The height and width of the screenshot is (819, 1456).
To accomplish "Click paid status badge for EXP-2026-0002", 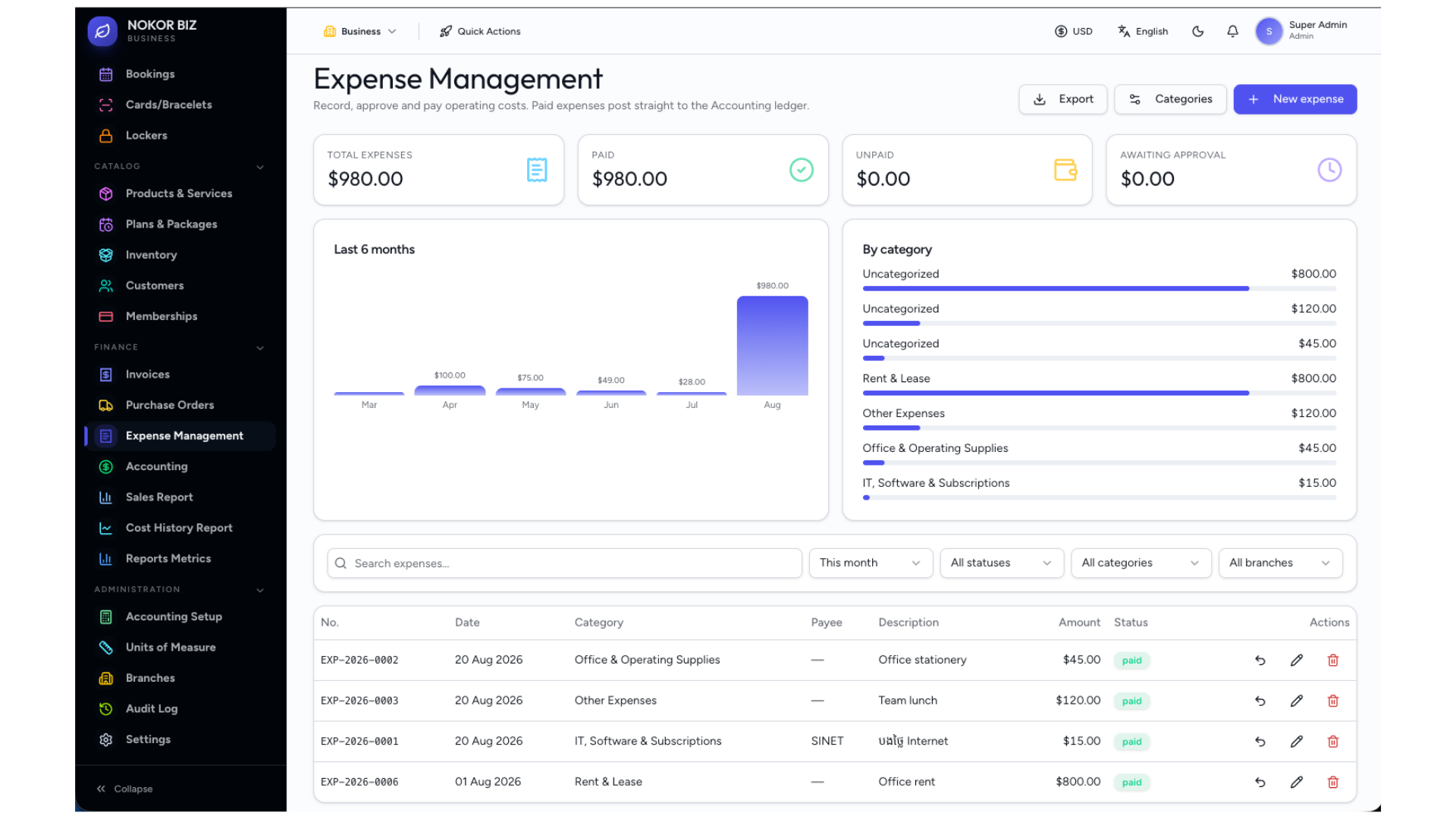I will click(x=1131, y=661).
